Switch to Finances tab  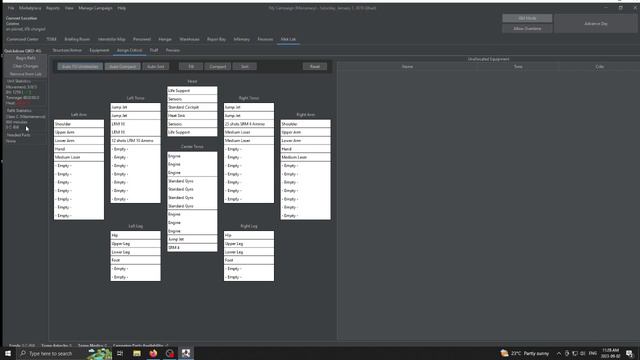[x=265, y=39]
